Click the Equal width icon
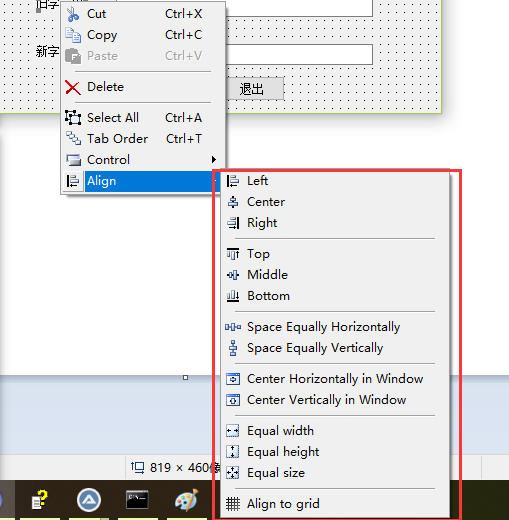Screen dimensions: 509x520 [x=233, y=431]
